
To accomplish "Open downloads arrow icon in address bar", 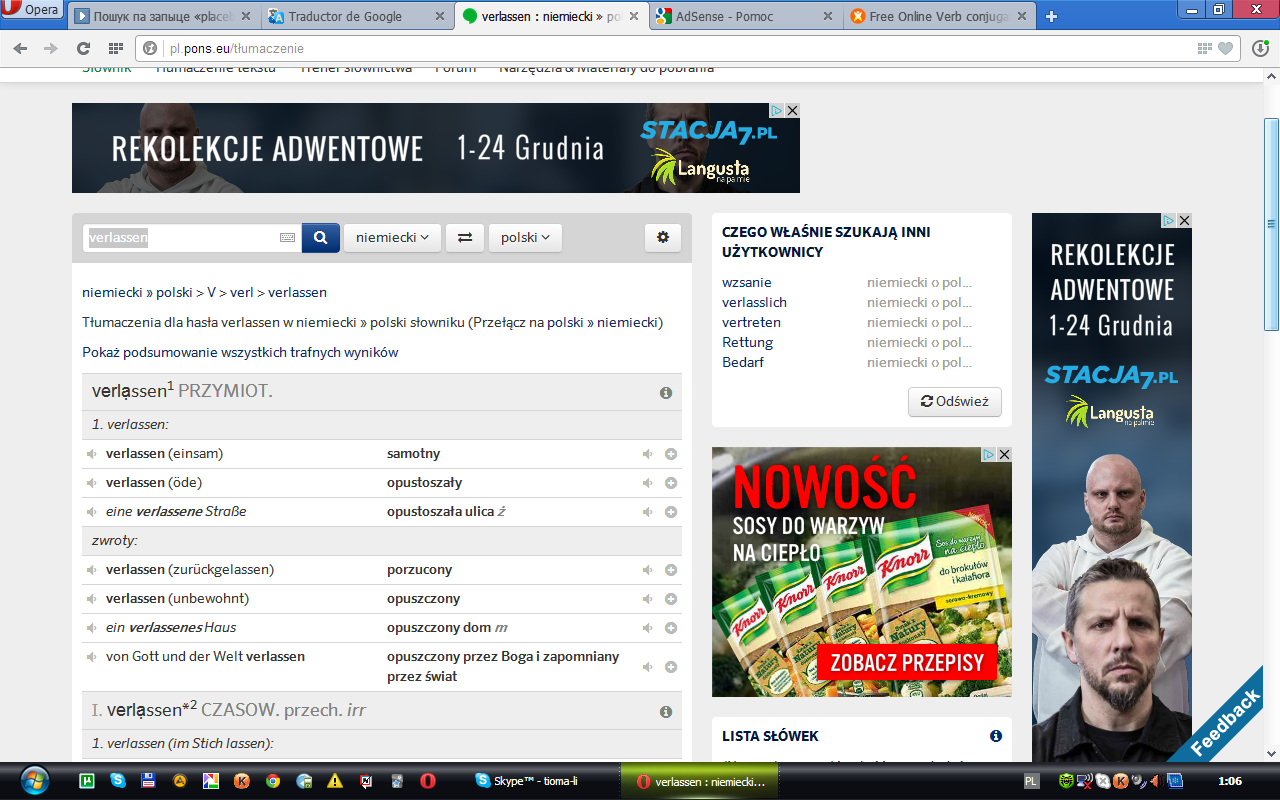I will click(x=1258, y=48).
